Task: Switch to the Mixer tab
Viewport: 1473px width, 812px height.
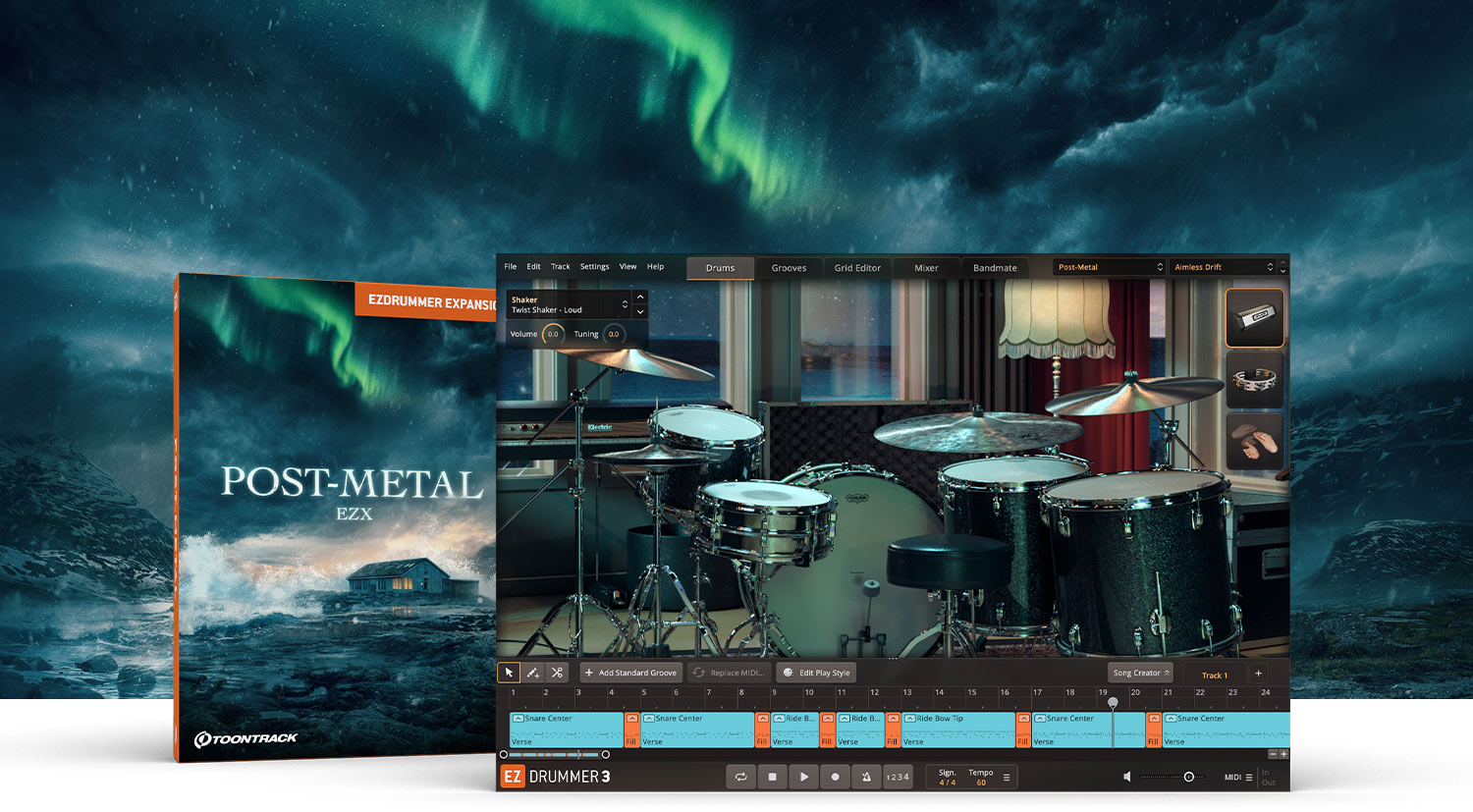Action: click(926, 268)
